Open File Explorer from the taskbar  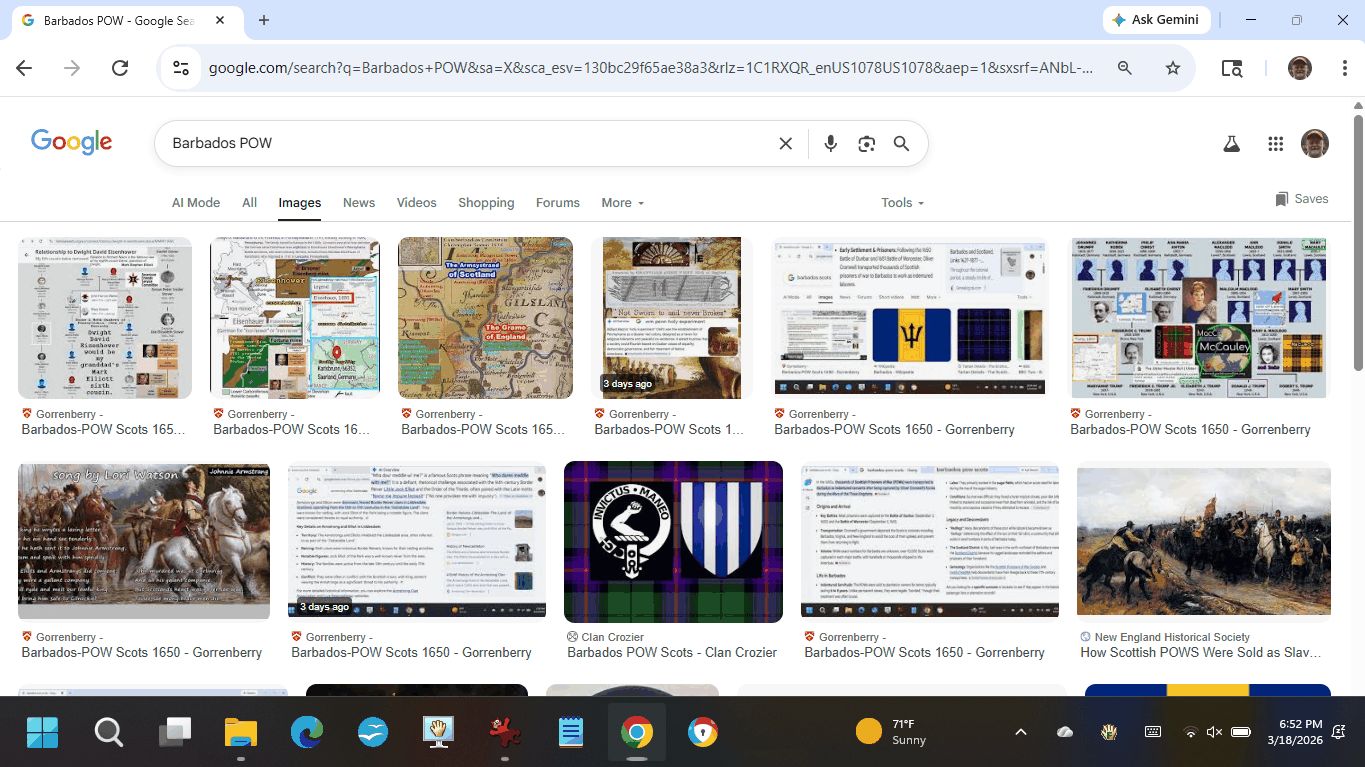tap(241, 733)
